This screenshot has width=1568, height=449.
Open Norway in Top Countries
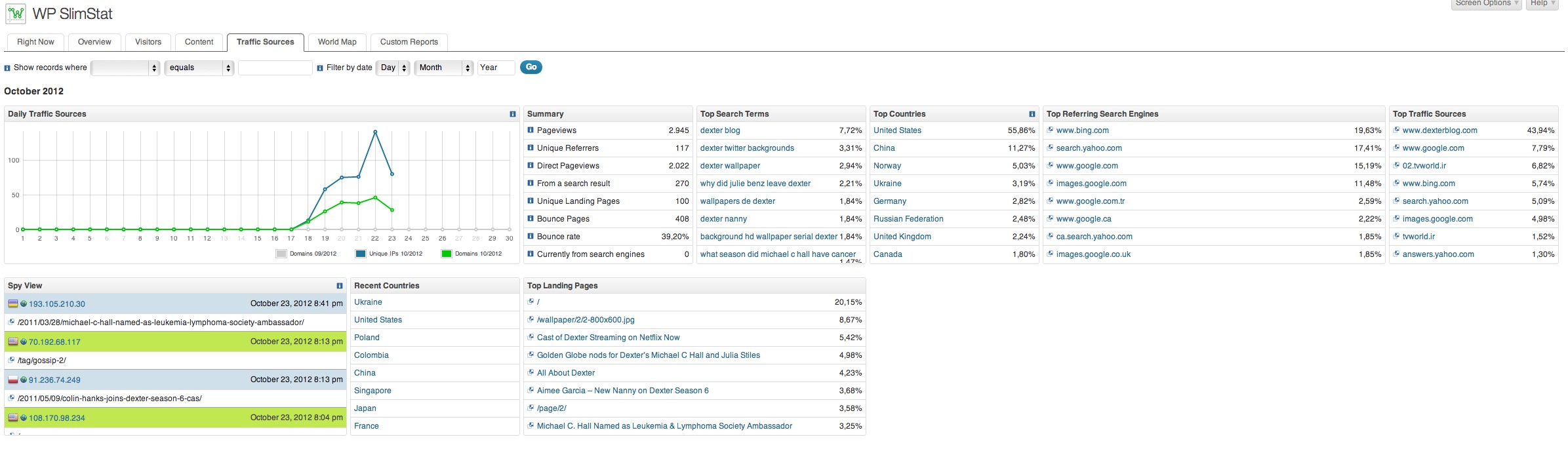887,166
